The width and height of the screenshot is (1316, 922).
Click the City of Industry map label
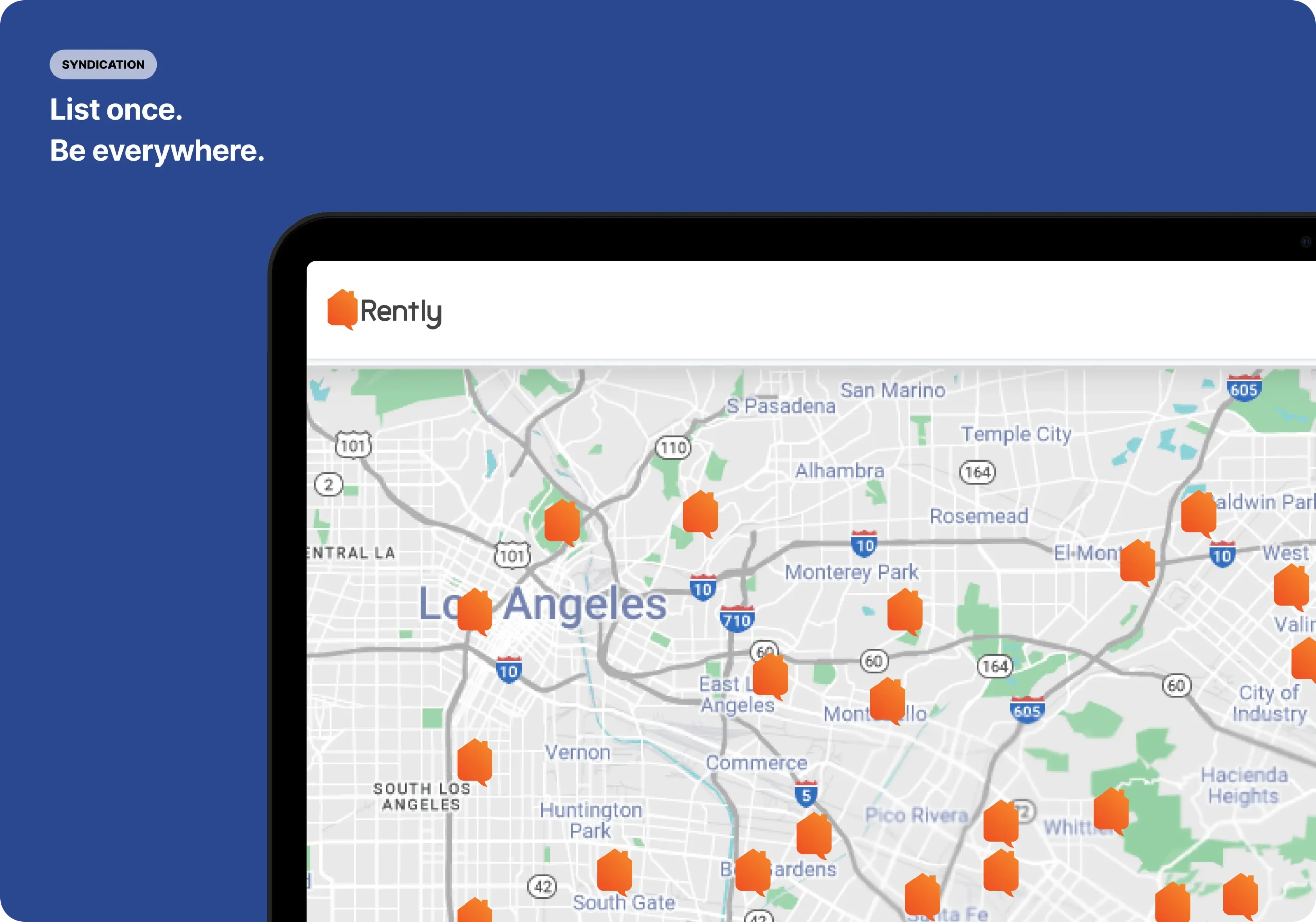point(1270,703)
